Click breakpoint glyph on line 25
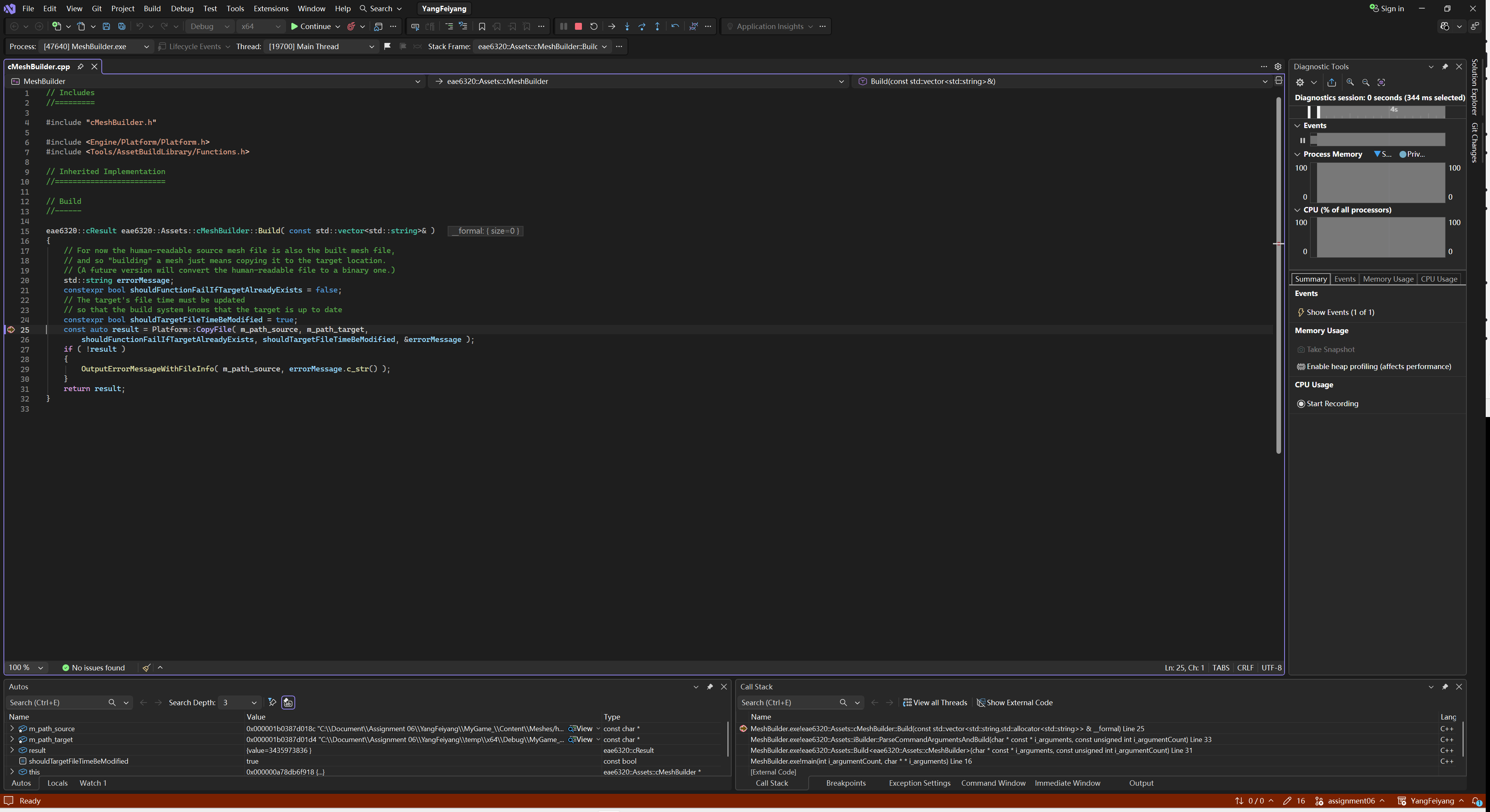Image resolution: width=1490 pixels, height=812 pixels. tap(11, 330)
